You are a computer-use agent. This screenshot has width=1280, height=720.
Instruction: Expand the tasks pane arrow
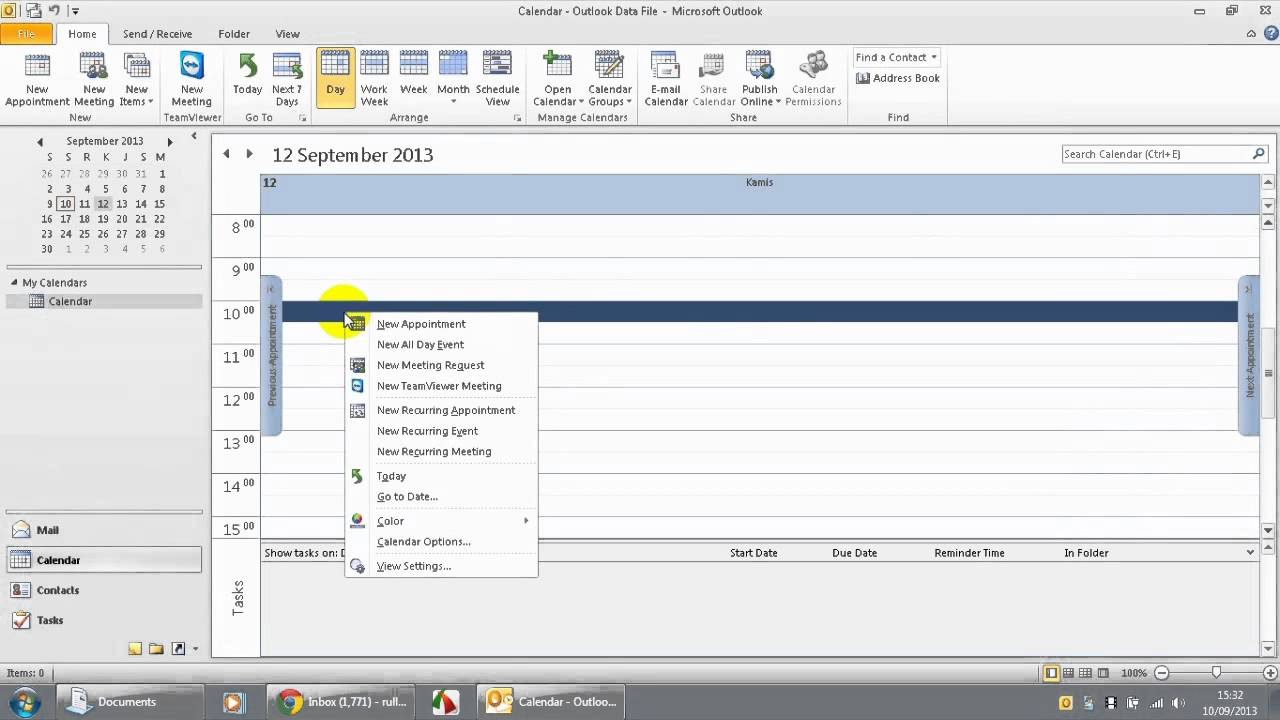(1250, 552)
